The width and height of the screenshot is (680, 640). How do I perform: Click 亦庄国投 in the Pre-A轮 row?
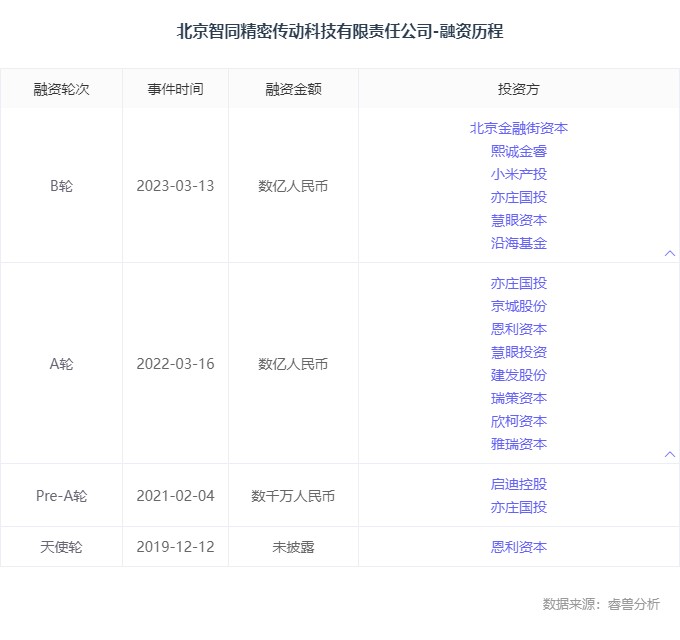point(518,507)
